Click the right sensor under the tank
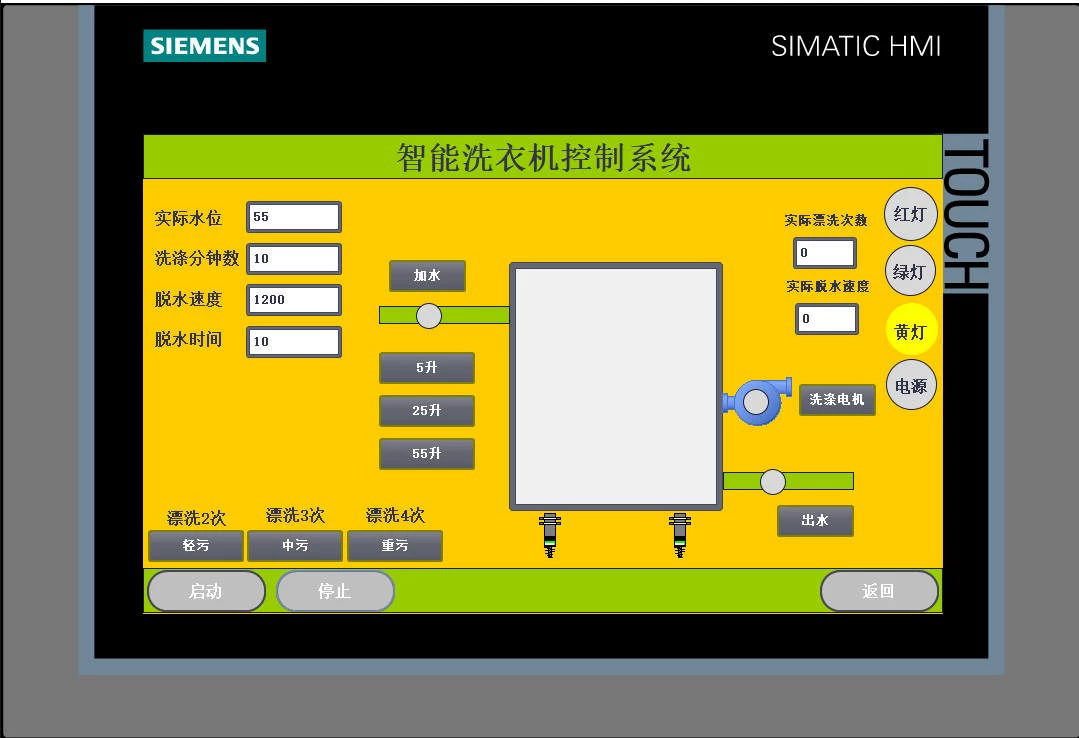 click(x=680, y=533)
